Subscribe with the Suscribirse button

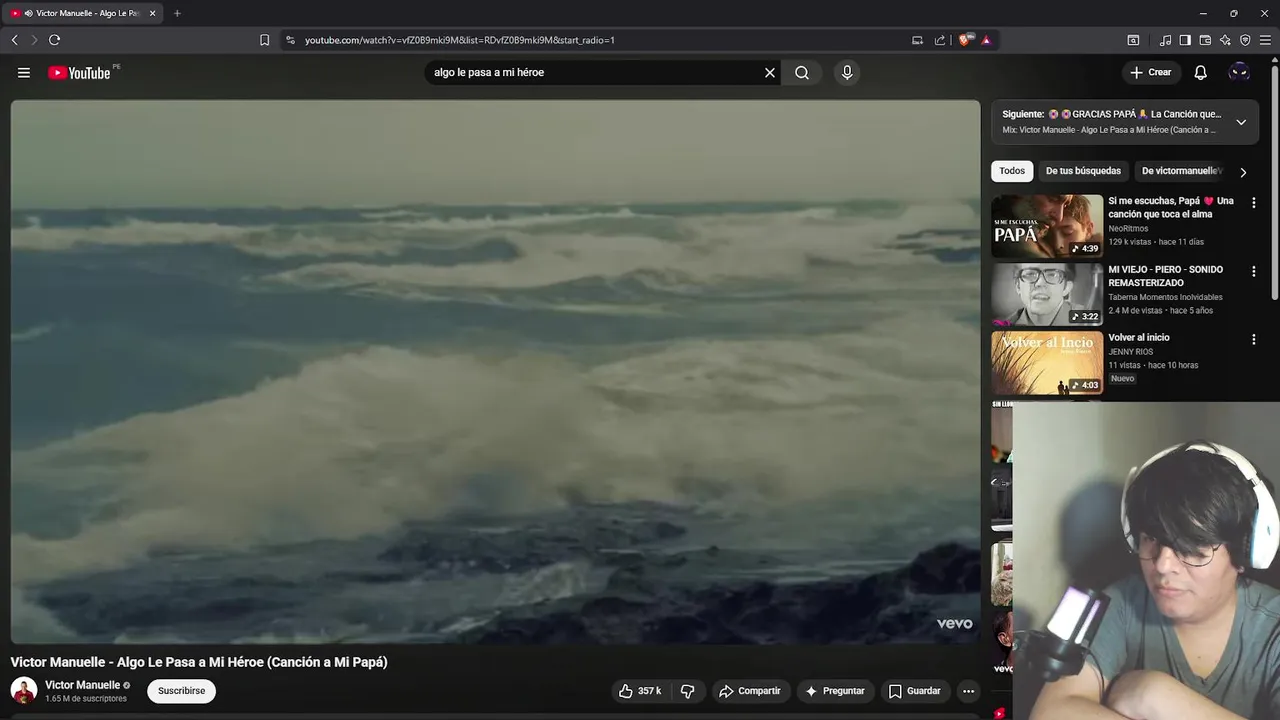pyautogui.click(x=181, y=691)
